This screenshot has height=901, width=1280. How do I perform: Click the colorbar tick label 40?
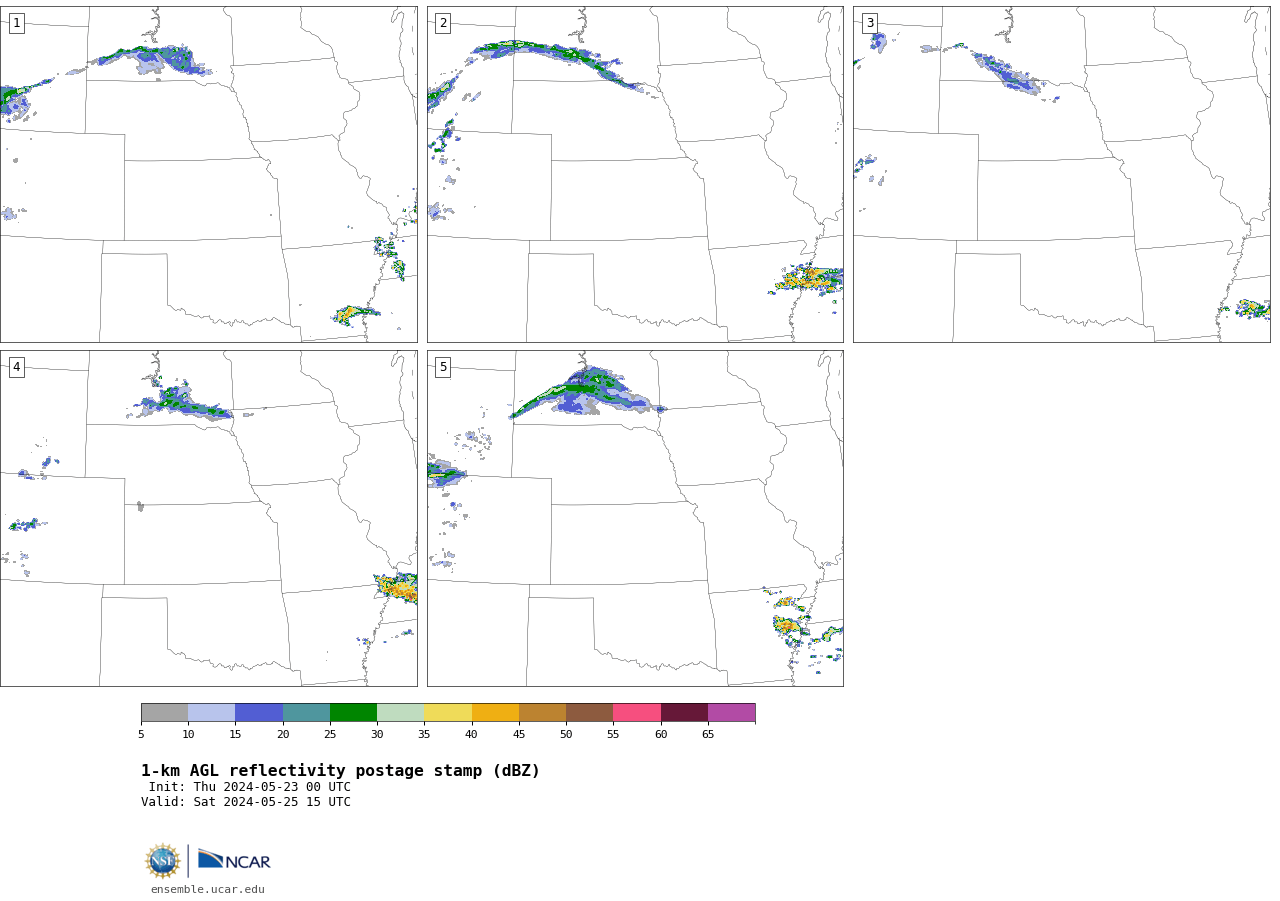tap(471, 734)
